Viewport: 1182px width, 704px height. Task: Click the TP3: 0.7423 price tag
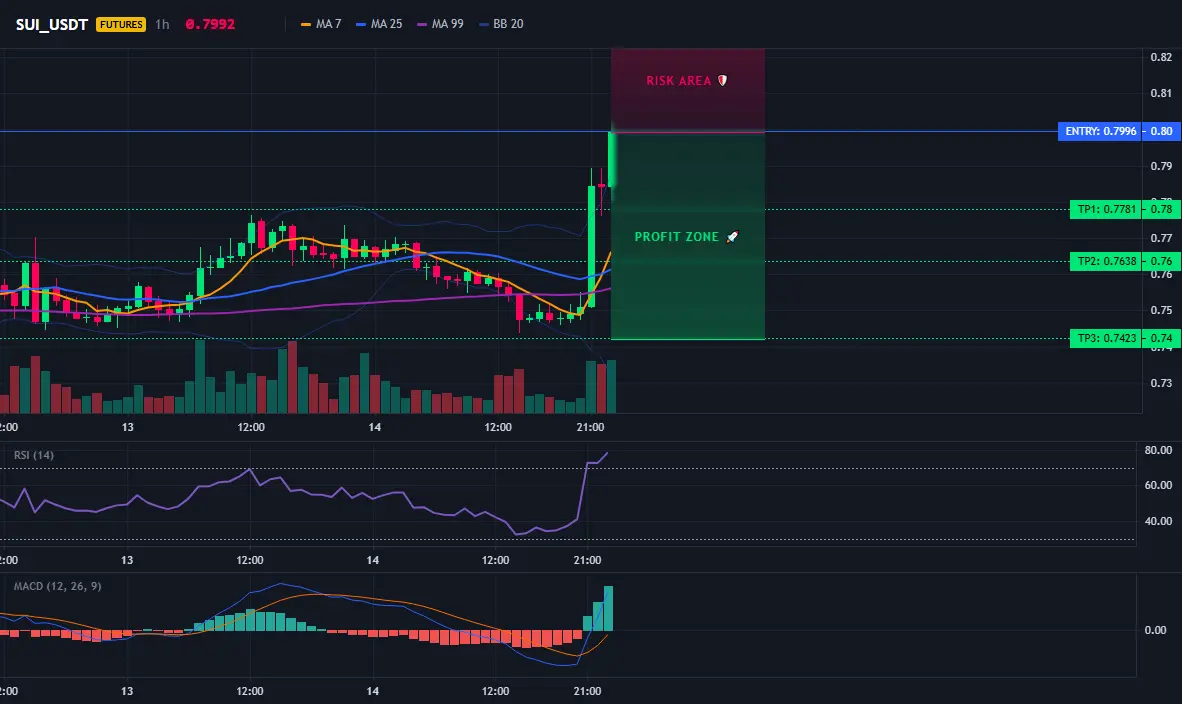click(x=1106, y=338)
